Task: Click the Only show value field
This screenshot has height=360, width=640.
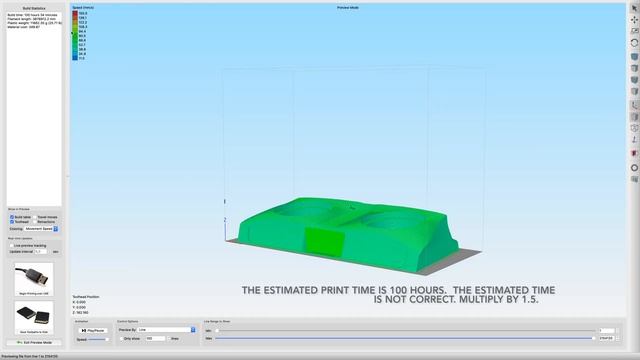Action: click(x=155, y=338)
